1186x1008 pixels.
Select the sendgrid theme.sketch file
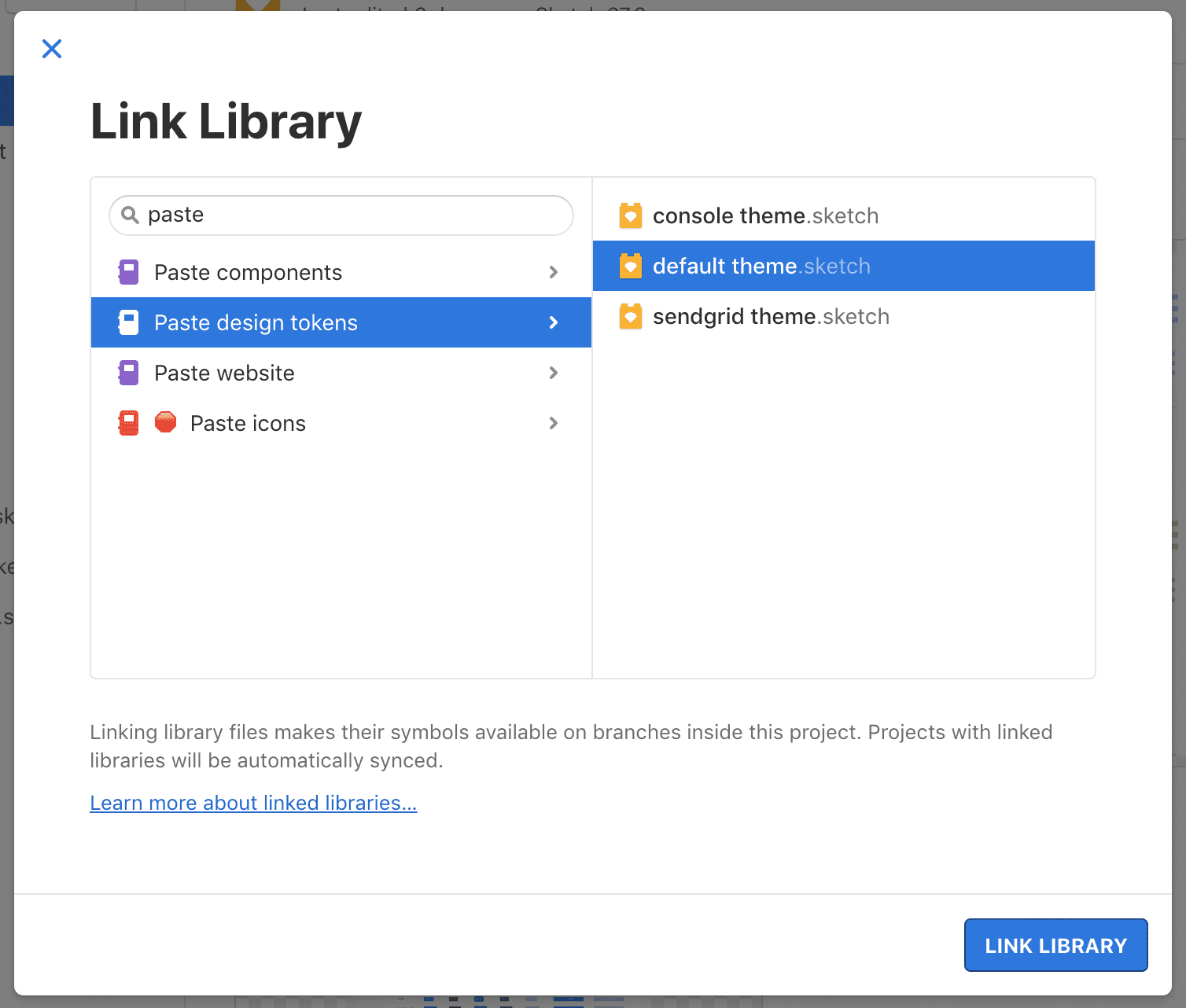[x=771, y=316]
